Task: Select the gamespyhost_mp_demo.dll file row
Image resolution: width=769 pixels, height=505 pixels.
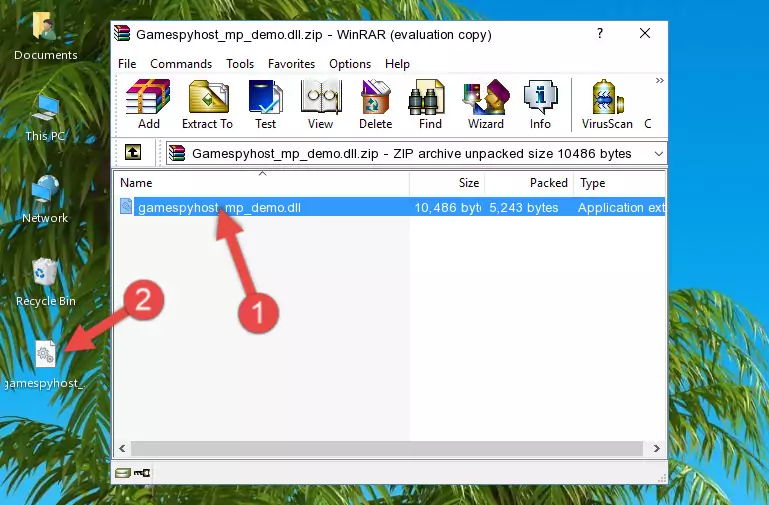Action: coord(390,207)
